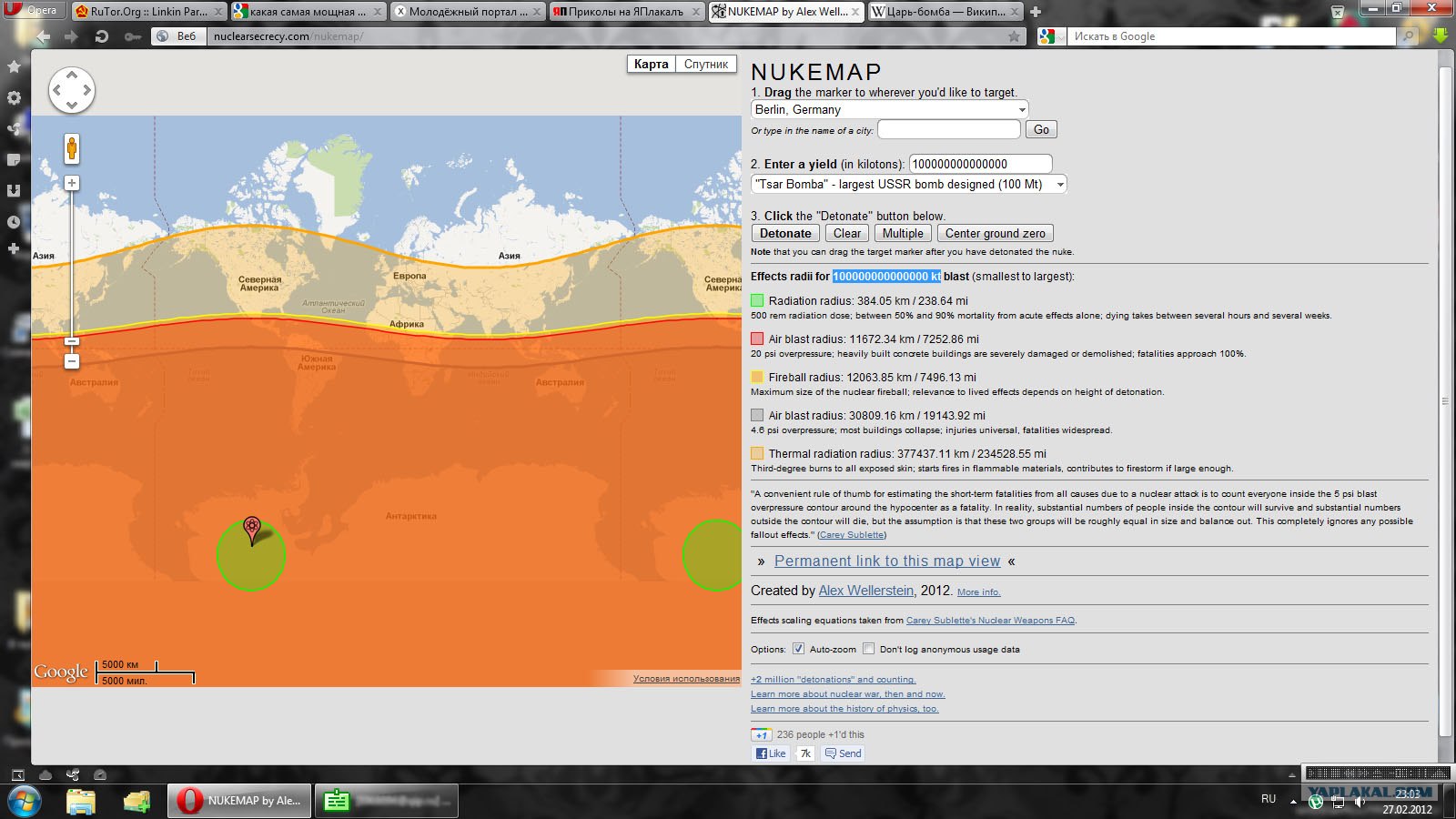Click the red 20 psi Air blast swatch

tap(757, 339)
